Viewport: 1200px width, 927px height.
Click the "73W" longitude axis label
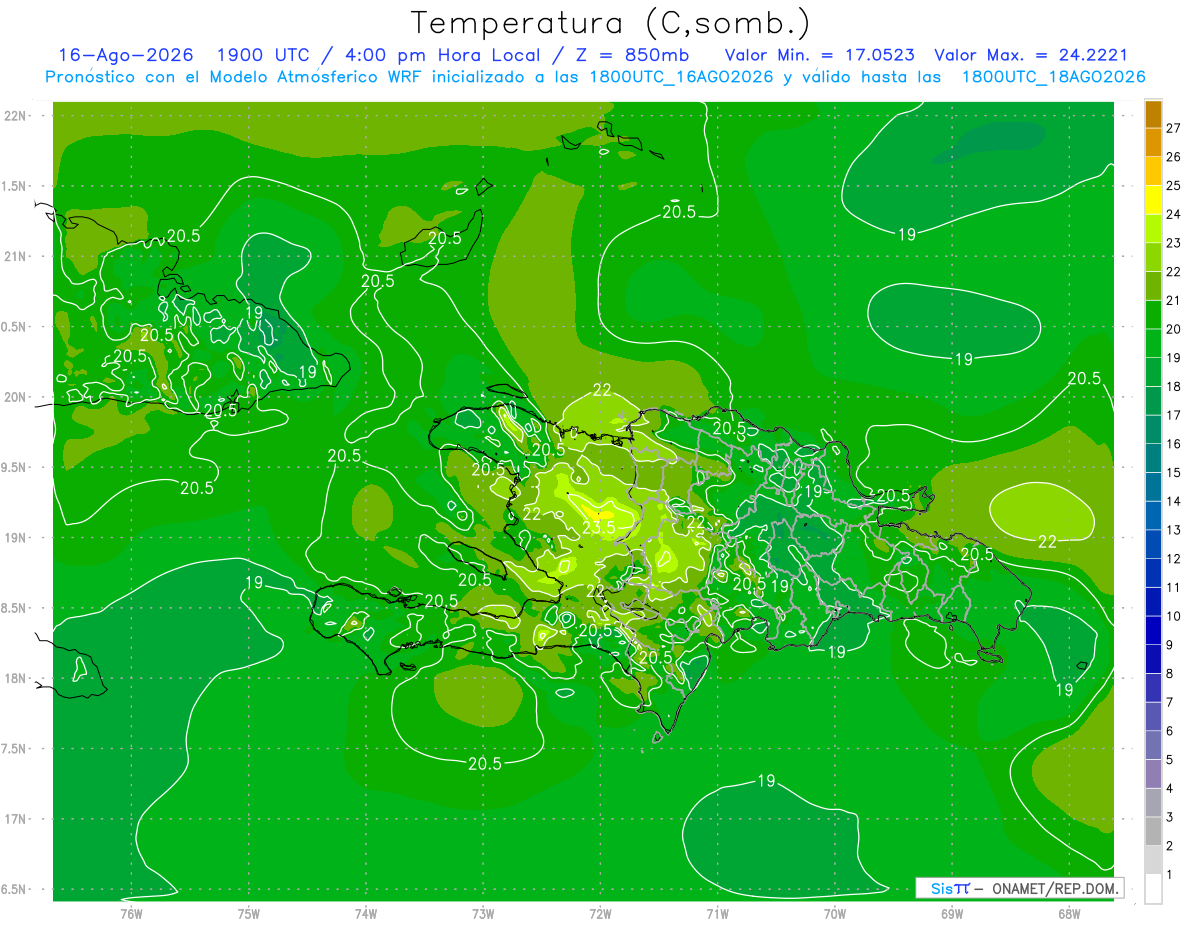(483, 913)
